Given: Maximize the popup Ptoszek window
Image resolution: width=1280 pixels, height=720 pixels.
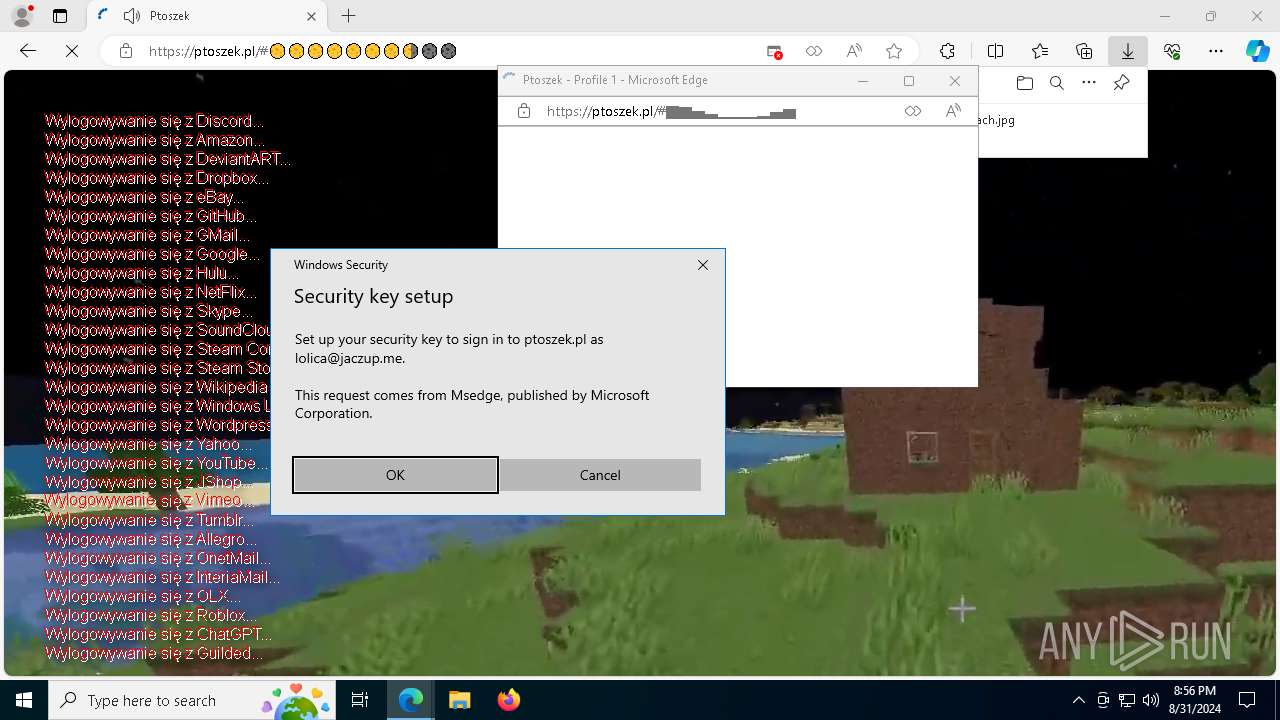Looking at the screenshot, I should tap(909, 81).
